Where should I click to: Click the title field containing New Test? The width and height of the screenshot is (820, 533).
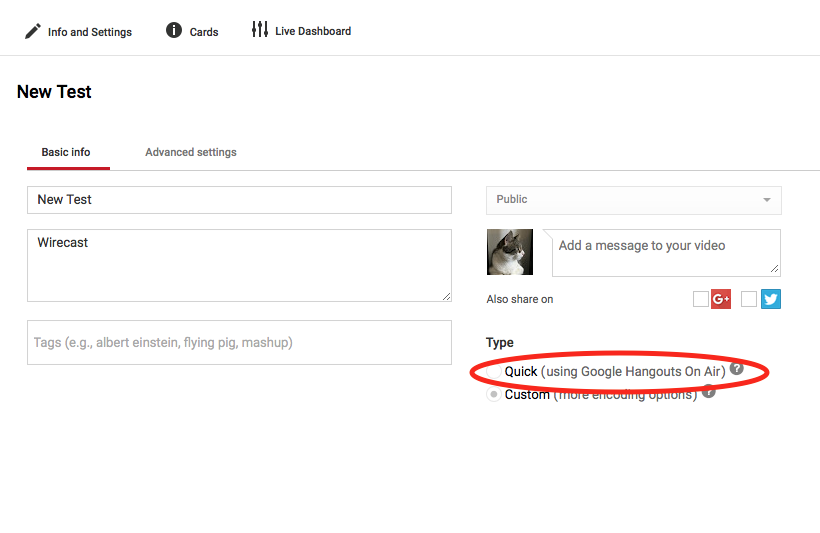point(239,200)
